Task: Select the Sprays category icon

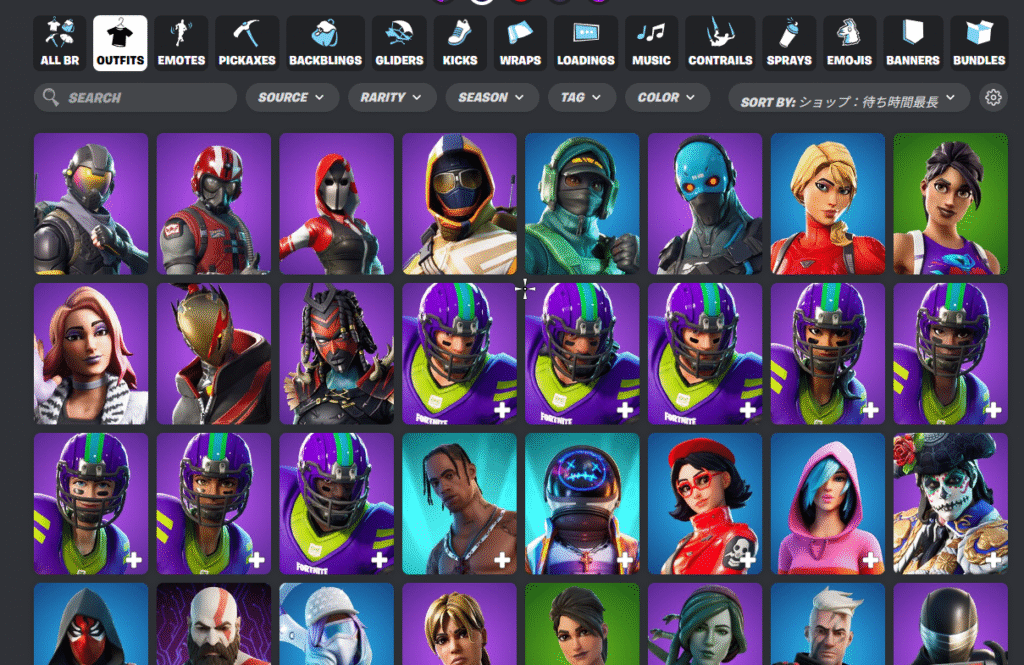Action: pyautogui.click(x=788, y=43)
